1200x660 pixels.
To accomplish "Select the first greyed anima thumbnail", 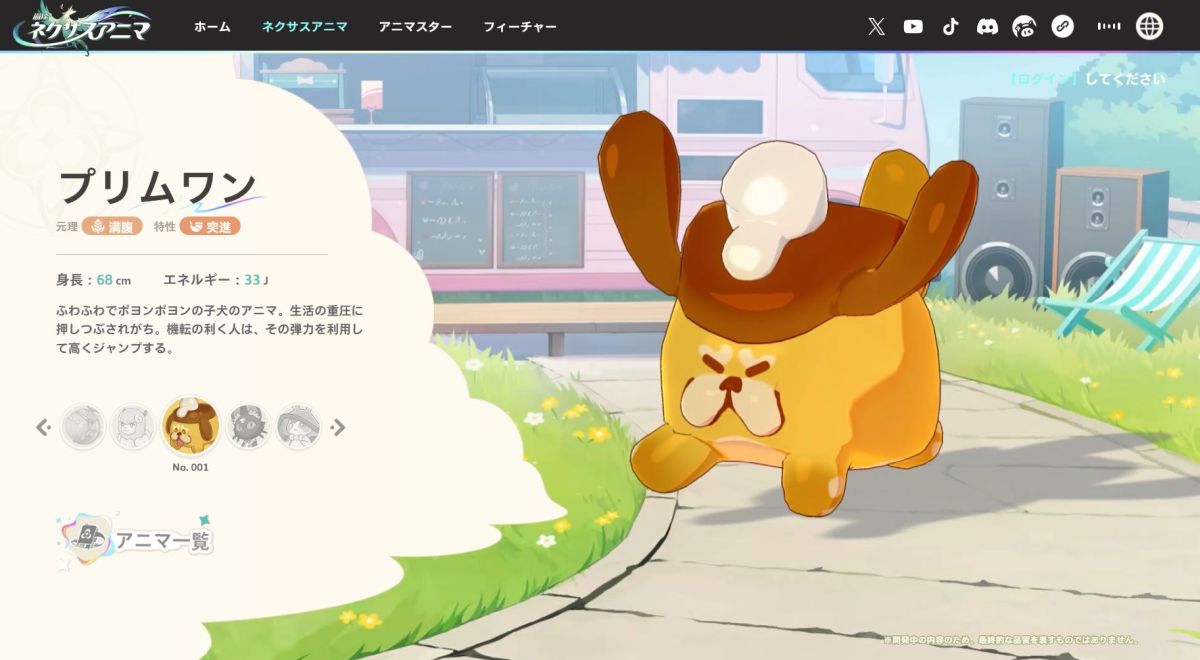I will click(x=82, y=427).
